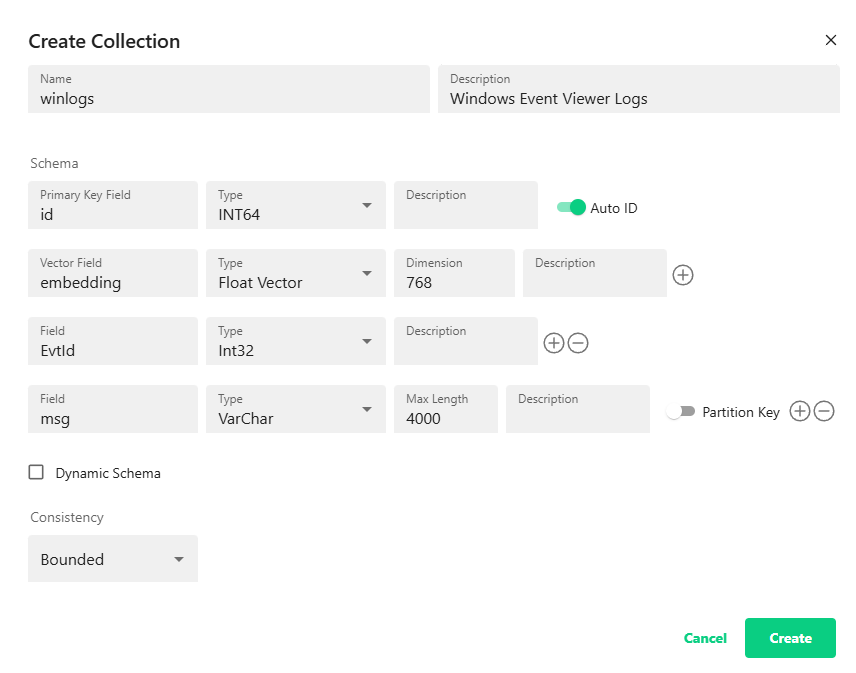Open the Int32 type dropdown

tap(296, 341)
